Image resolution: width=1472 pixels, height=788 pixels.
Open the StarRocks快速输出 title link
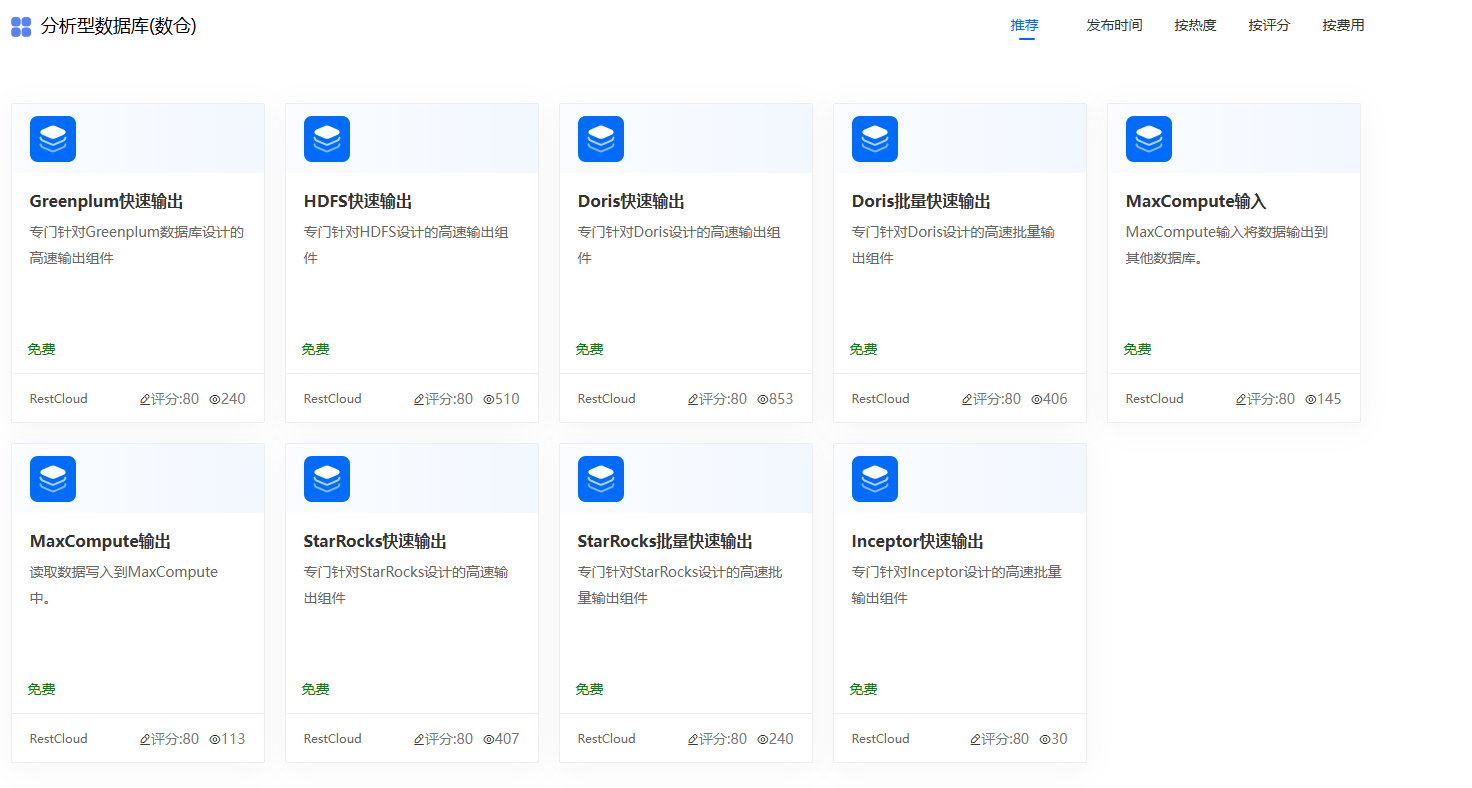375,541
